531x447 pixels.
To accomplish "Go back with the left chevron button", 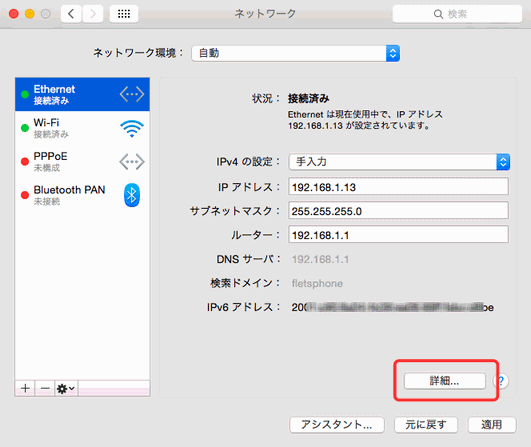I will 71,14.
